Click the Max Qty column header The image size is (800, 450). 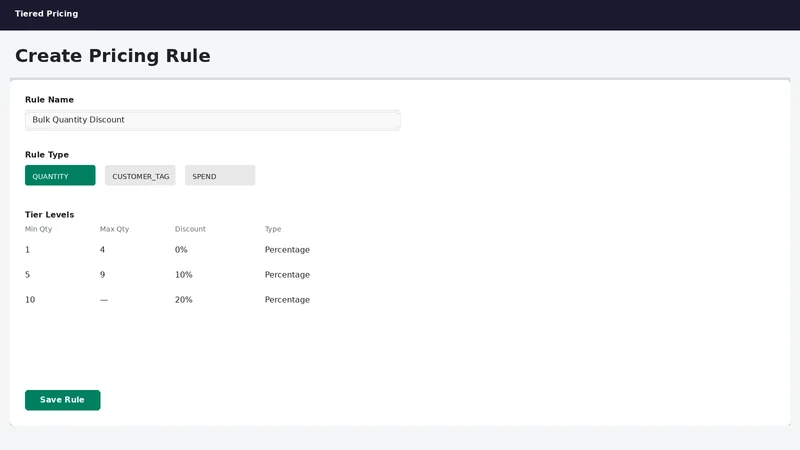[x=114, y=229]
